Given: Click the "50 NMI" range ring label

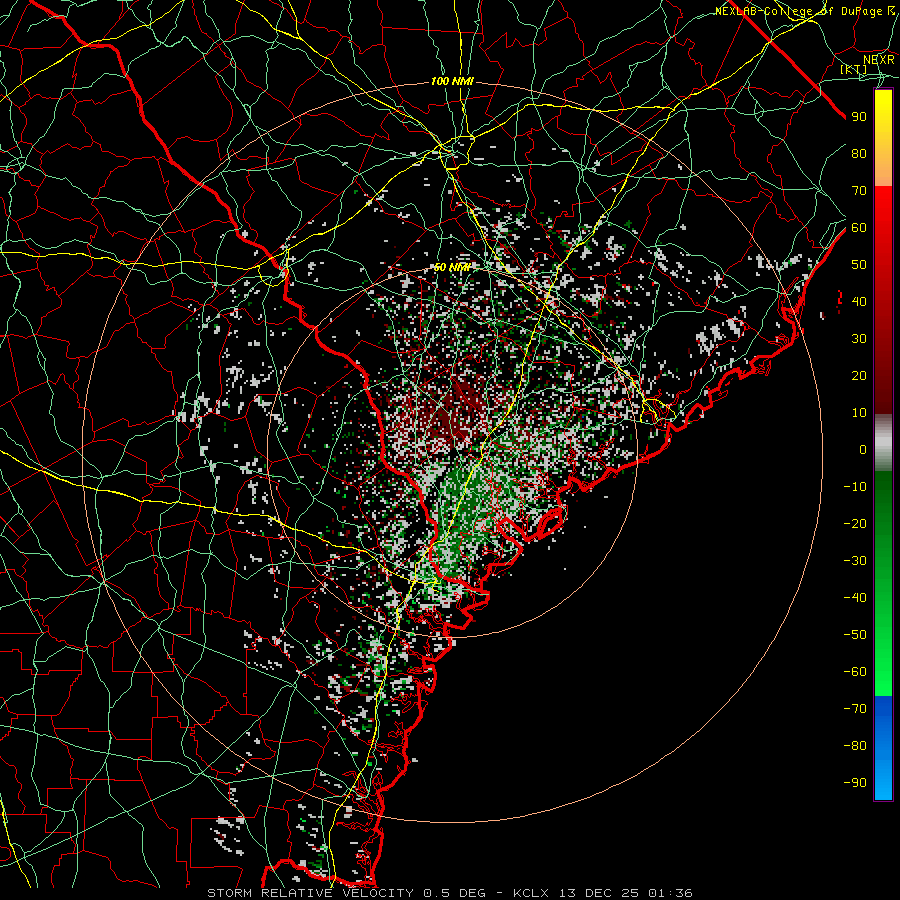Looking at the screenshot, I should point(452,267).
